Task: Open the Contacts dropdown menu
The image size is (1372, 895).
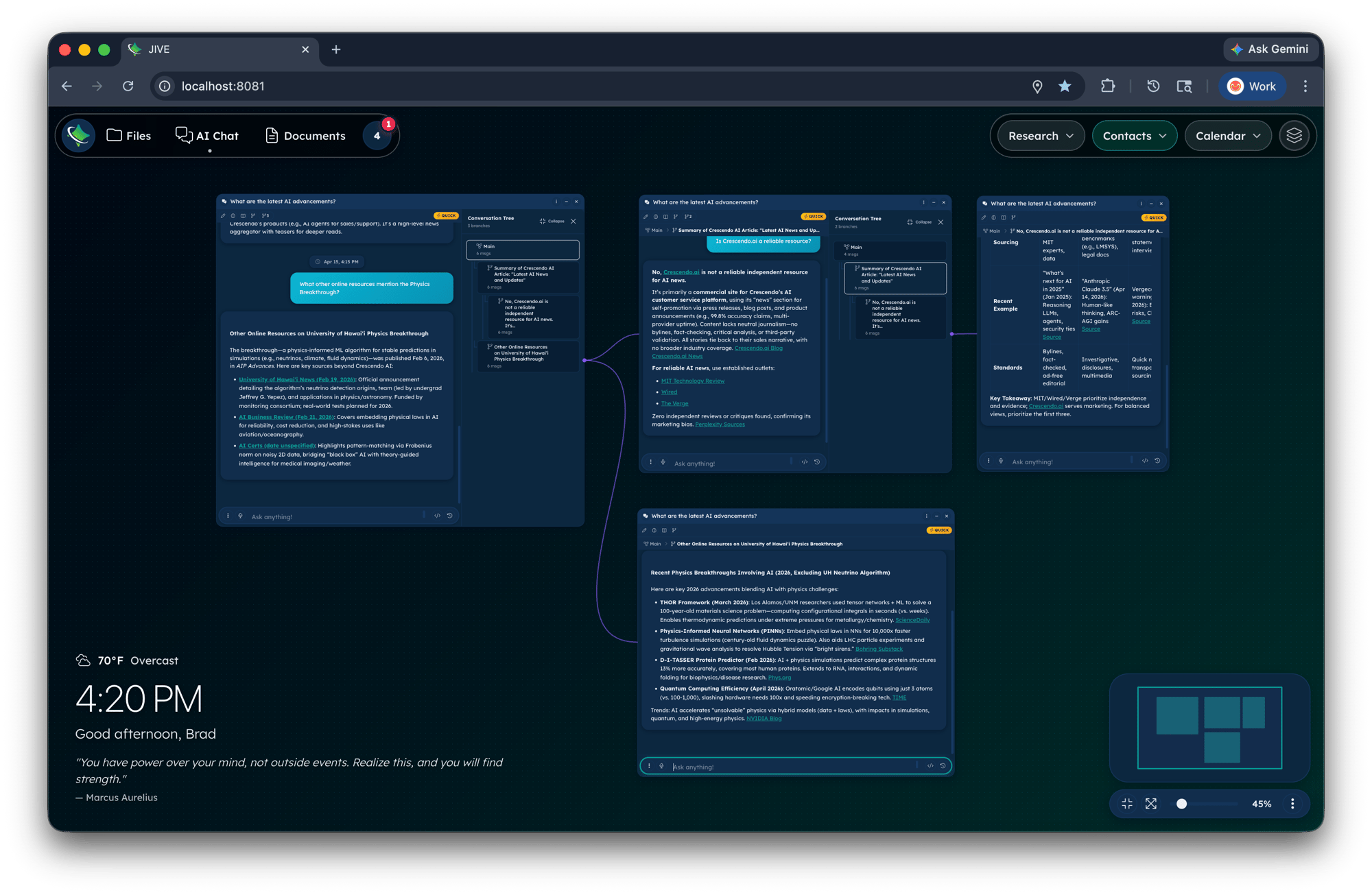Action: (x=1134, y=136)
